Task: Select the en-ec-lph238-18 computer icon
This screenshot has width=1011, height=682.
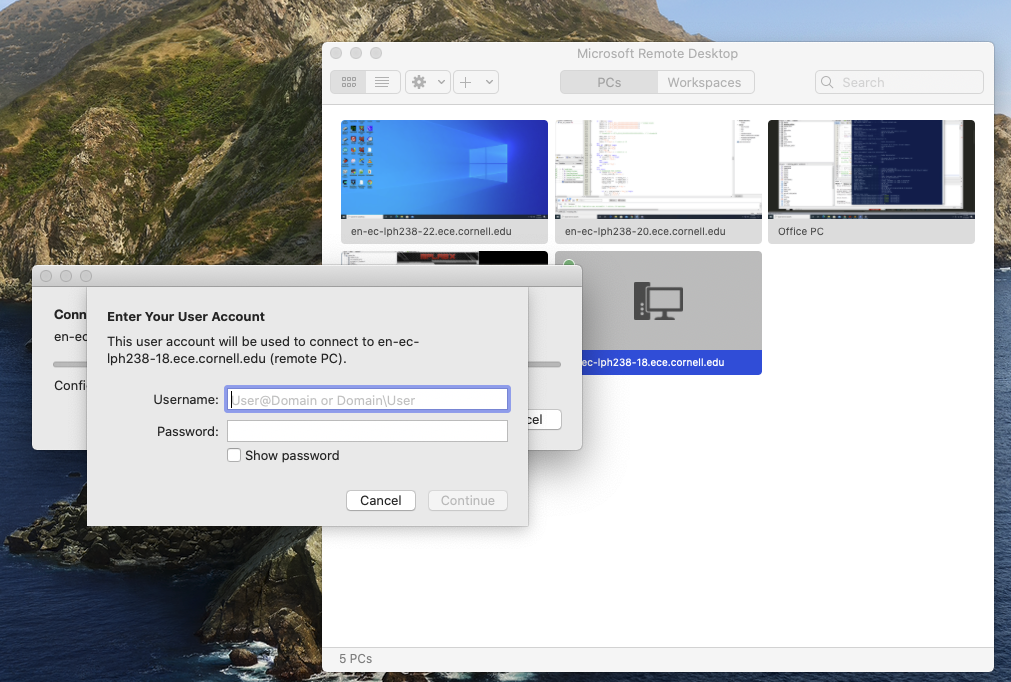Action: click(658, 301)
